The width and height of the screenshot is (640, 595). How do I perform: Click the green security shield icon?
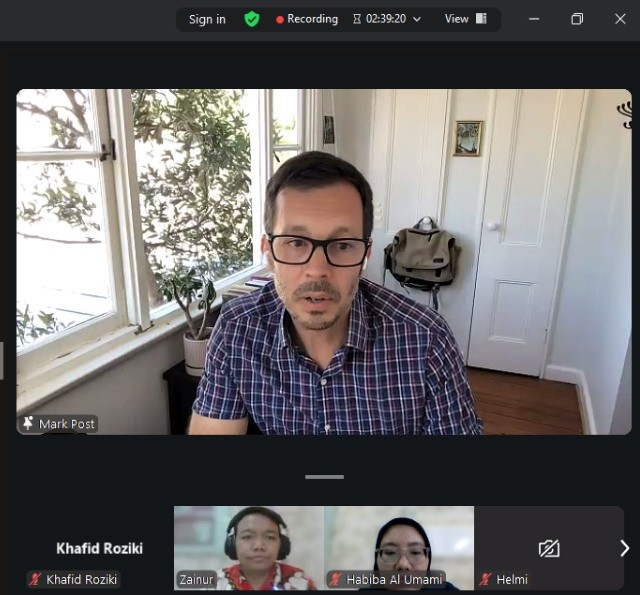252,19
